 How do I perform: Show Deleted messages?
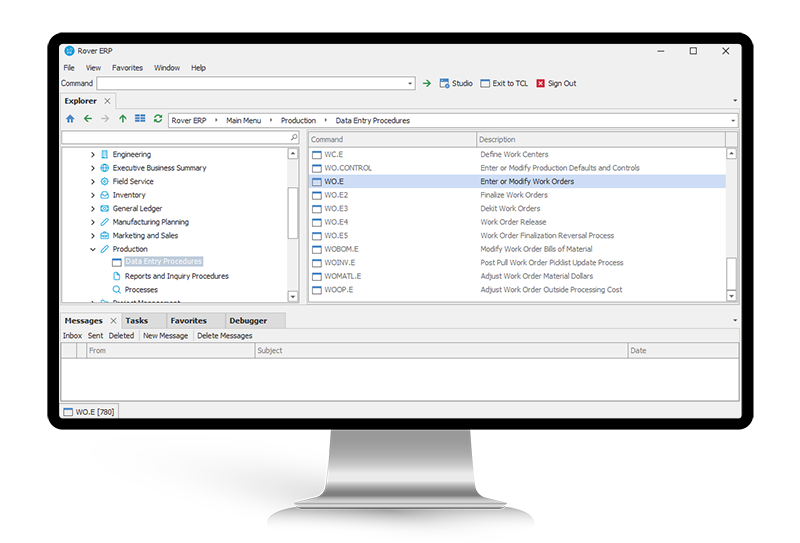click(x=121, y=336)
